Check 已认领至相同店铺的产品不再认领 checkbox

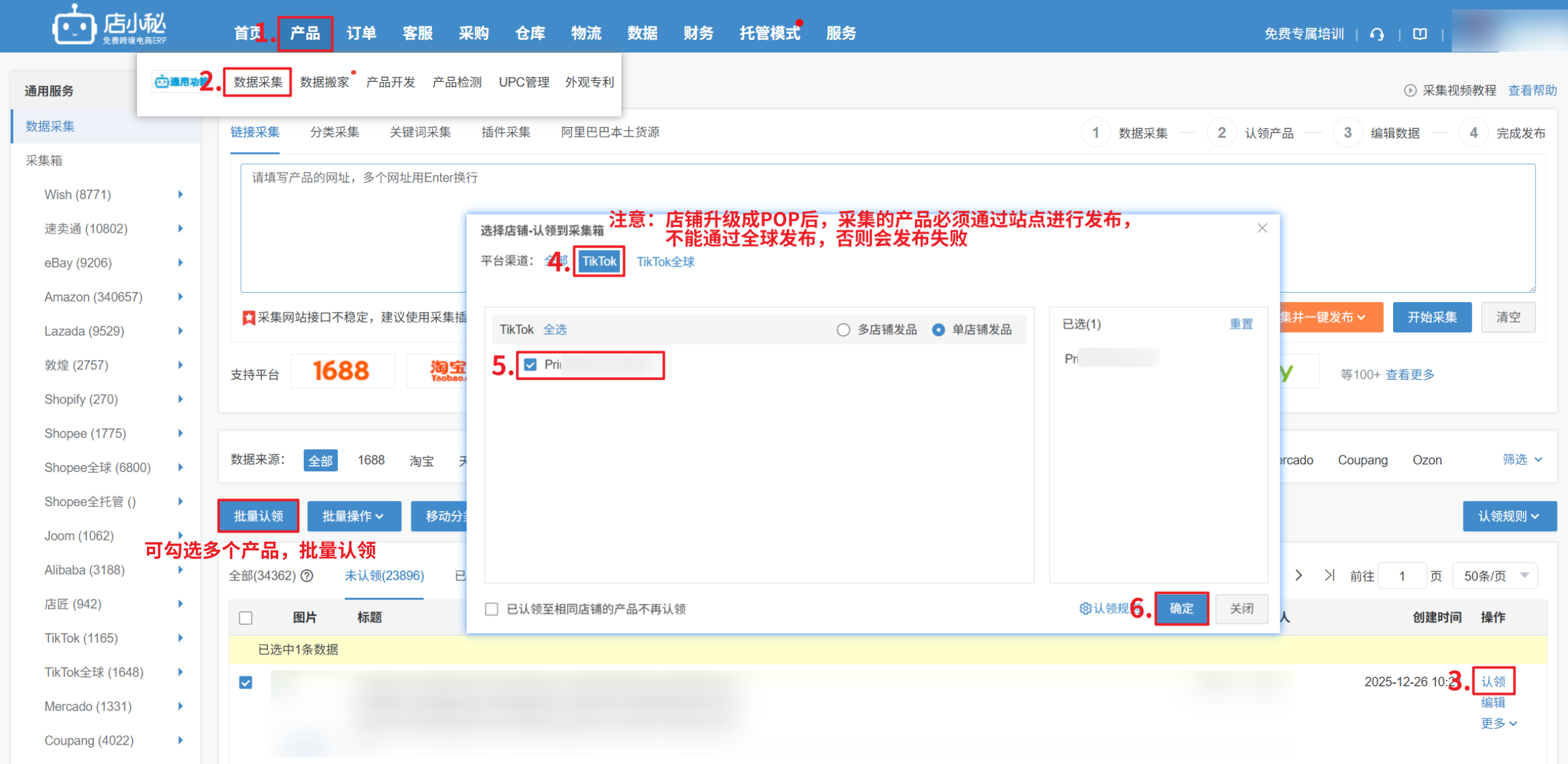(492, 609)
